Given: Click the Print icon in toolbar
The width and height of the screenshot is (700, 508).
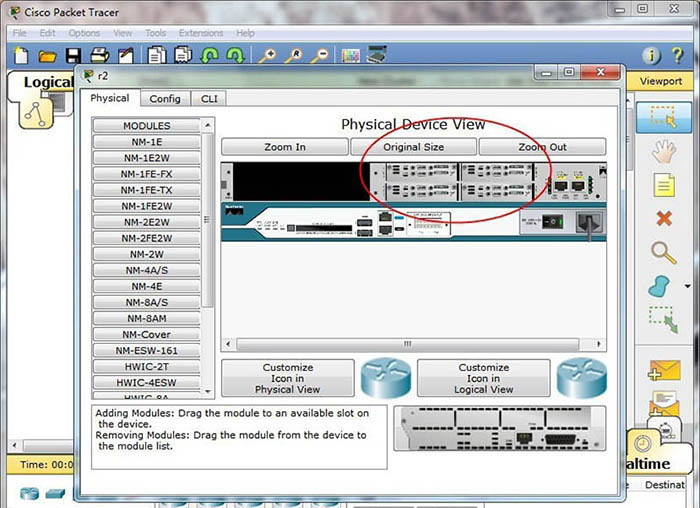Looking at the screenshot, I should pyautogui.click(x=100, y=55).
